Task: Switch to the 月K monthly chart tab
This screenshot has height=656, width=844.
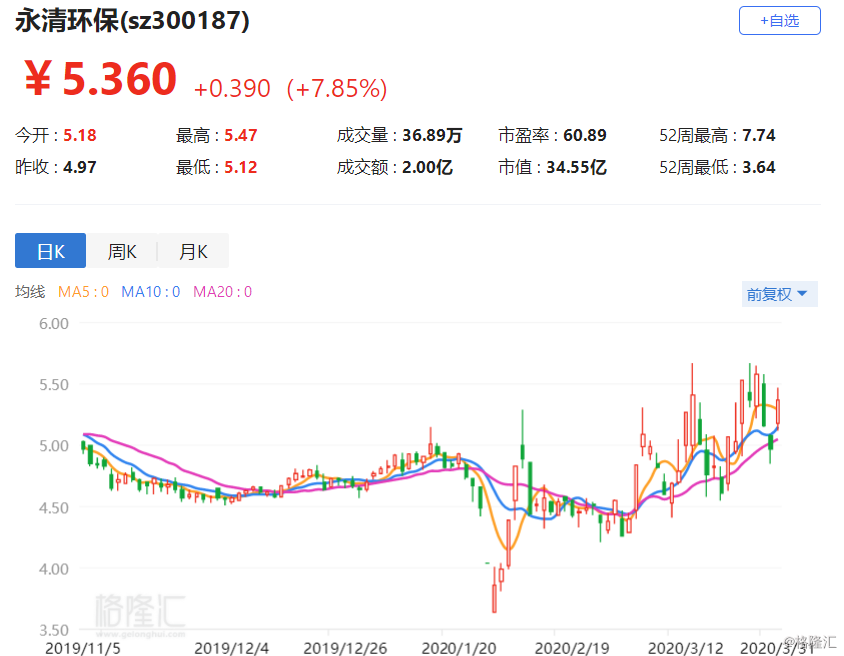Action: (x=193, y=251)
